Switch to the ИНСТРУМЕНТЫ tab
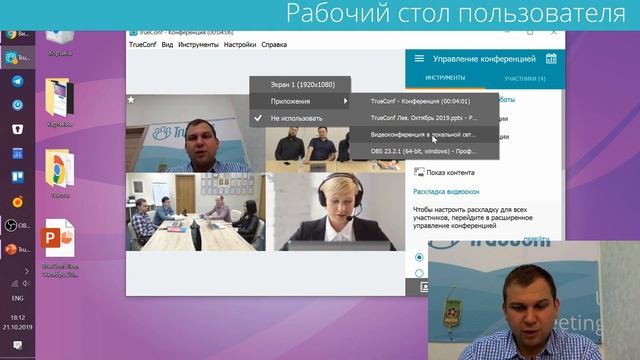 click(x=445, y=78)
